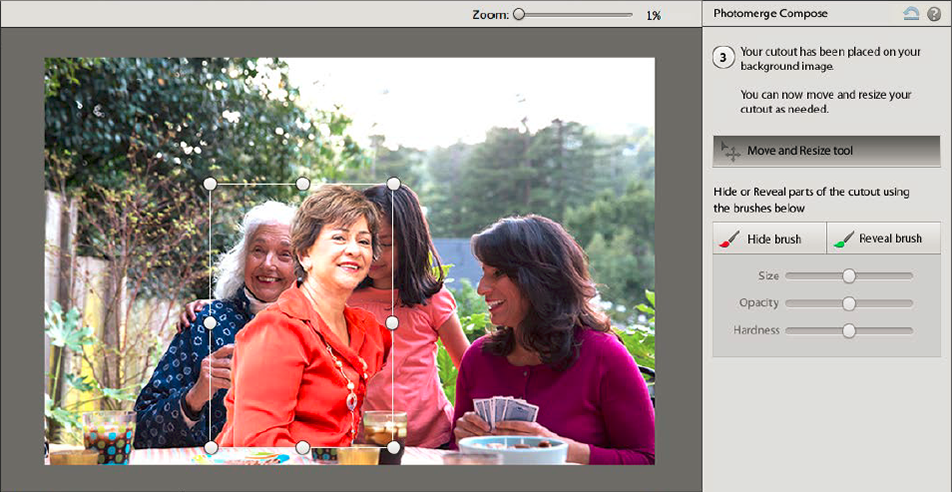The height and width of the screenshot is (492, 952).
Task: Open help via the question mark icon
Action: pos(934,14)
